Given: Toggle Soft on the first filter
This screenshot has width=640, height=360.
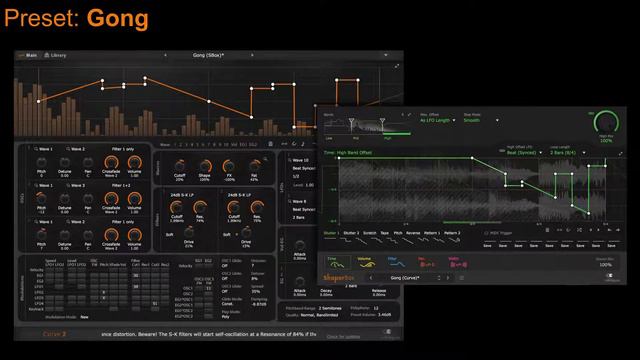Looking at the screenshot, I should click(x=169, y=235).
